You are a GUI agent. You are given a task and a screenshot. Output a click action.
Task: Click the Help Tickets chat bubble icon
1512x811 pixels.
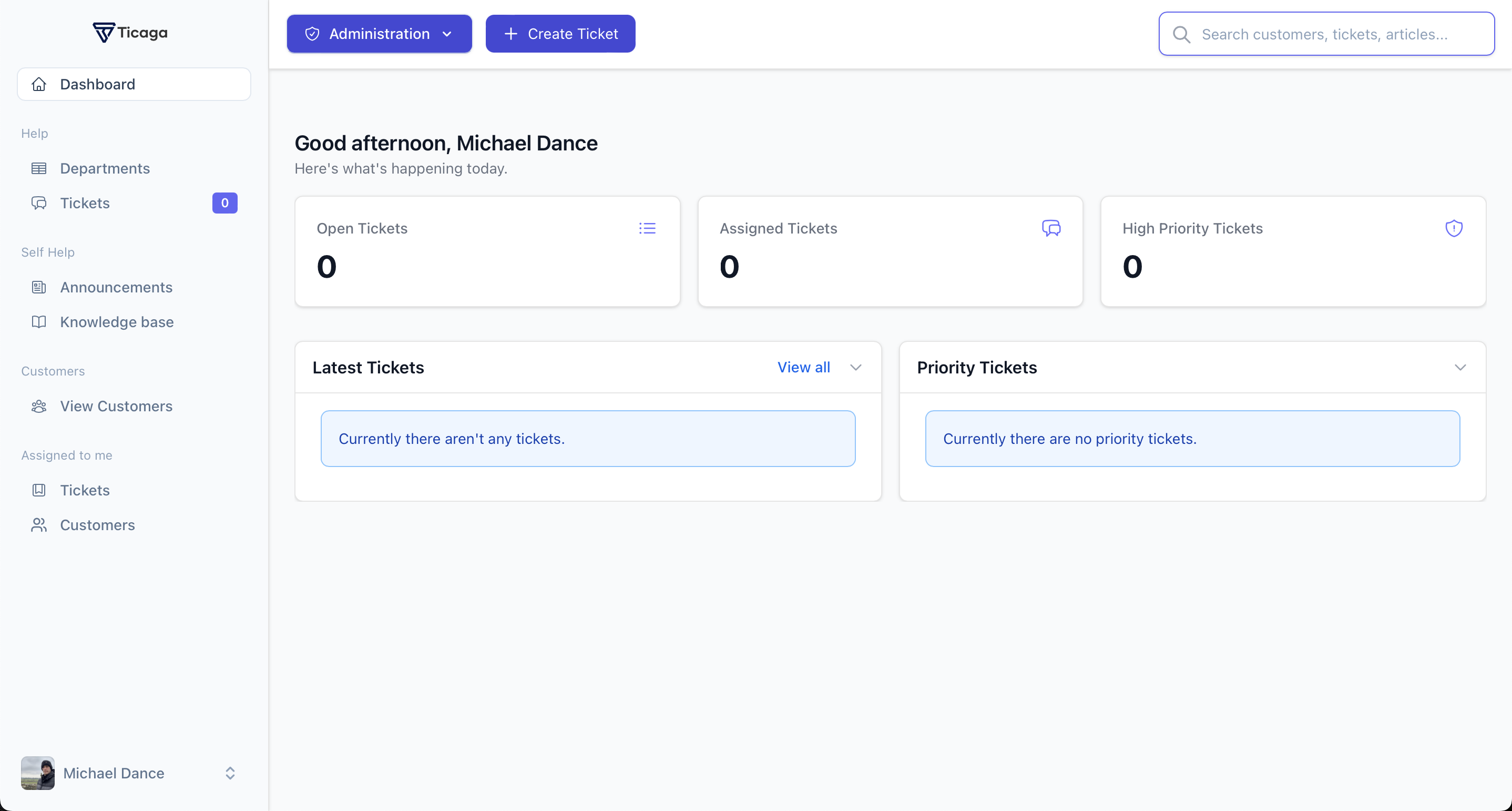point(39,203)
